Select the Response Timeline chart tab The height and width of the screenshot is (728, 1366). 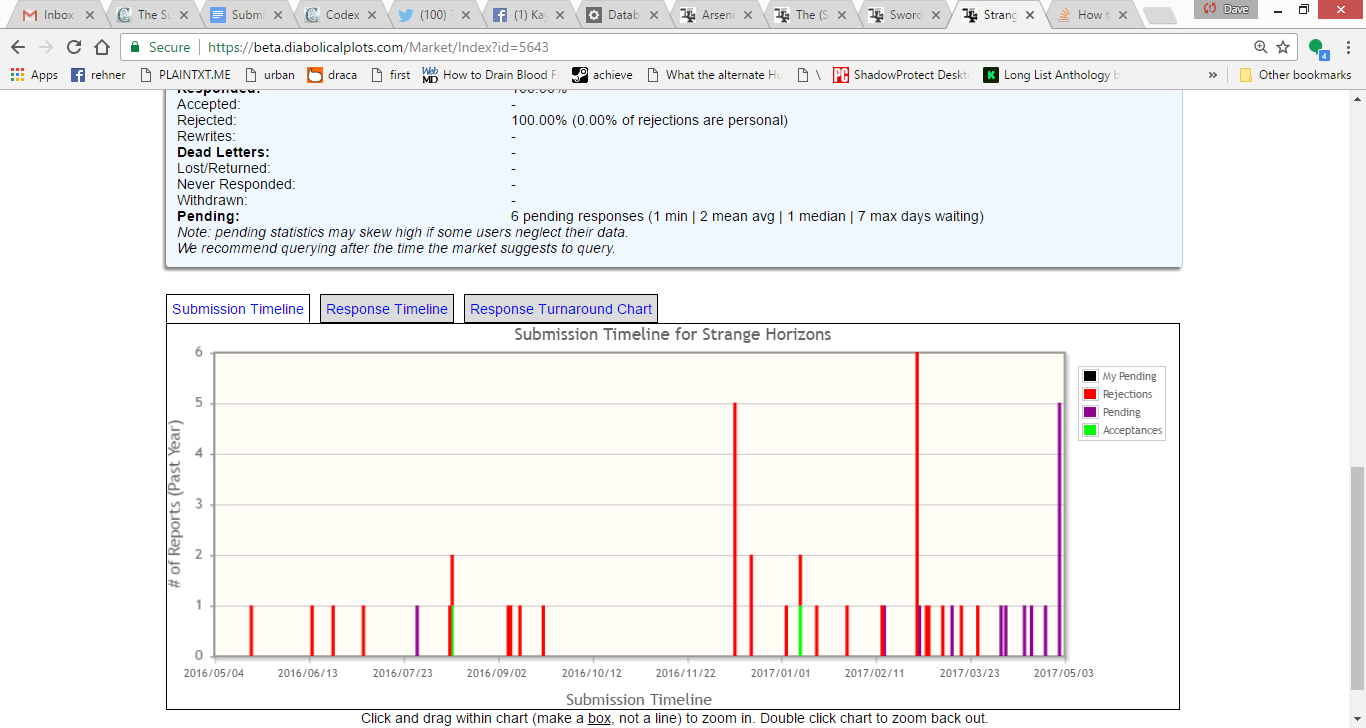(x=387, y=309)
